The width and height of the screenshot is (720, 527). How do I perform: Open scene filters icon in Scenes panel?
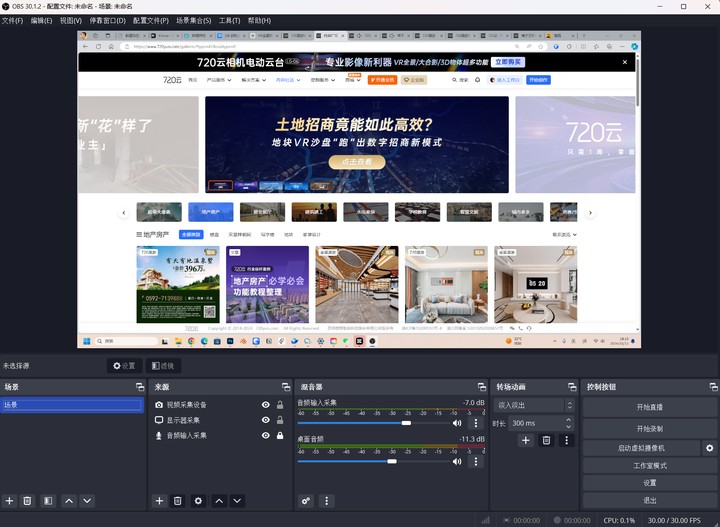48,501
